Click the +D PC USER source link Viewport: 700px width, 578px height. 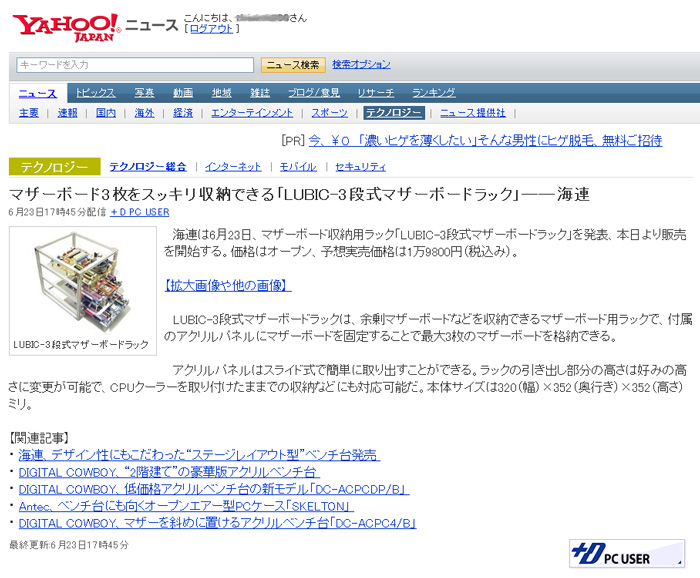(x=140, y=212)
